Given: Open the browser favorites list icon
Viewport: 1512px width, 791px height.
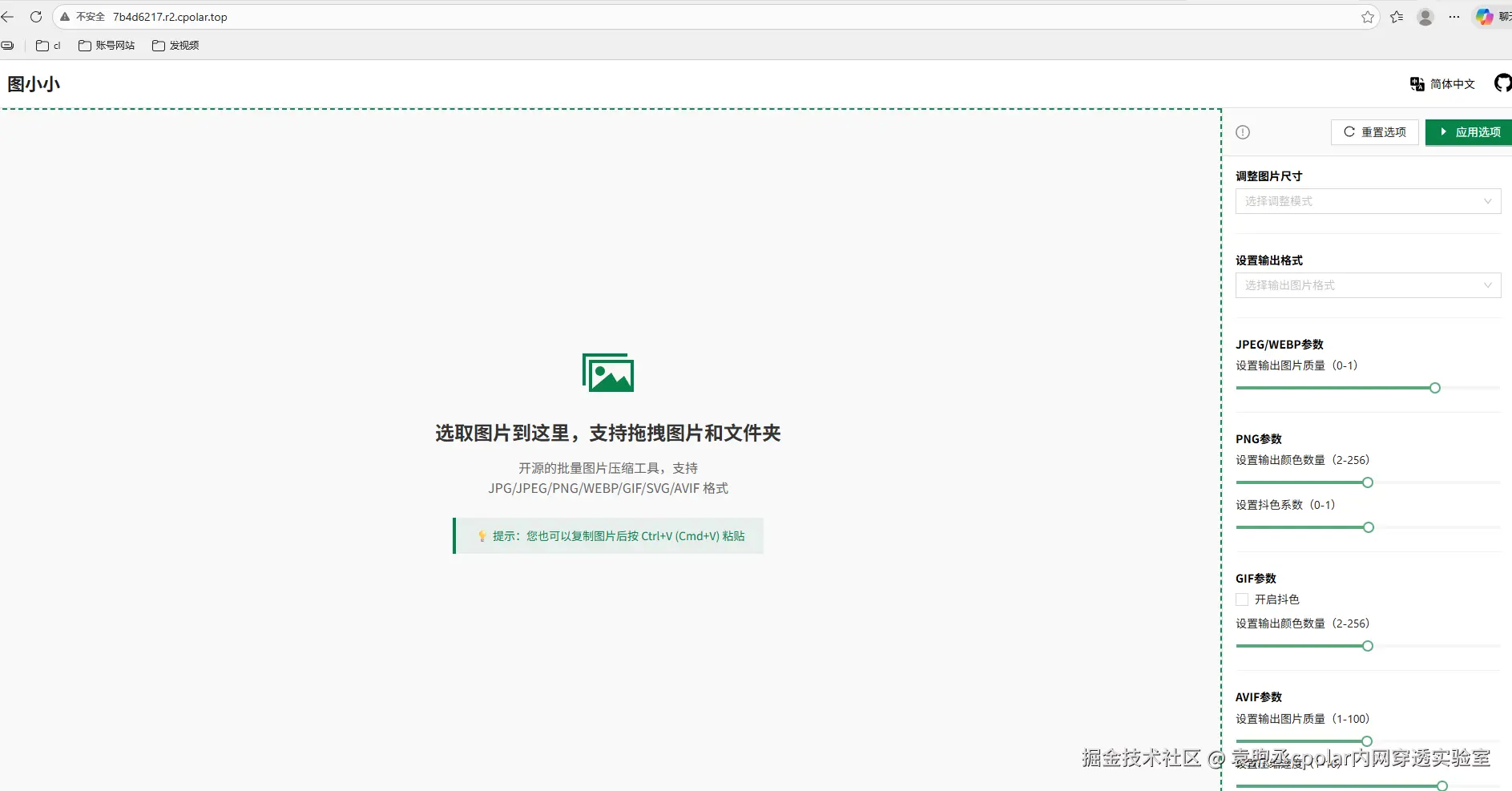Looking at the screenshot, I should click(x=1397, y=17).
